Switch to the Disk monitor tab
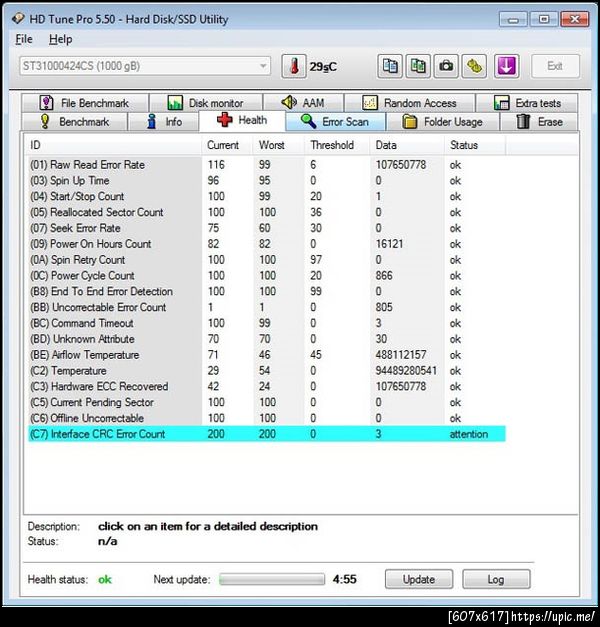The image size is (600, 627). point(206,103)
